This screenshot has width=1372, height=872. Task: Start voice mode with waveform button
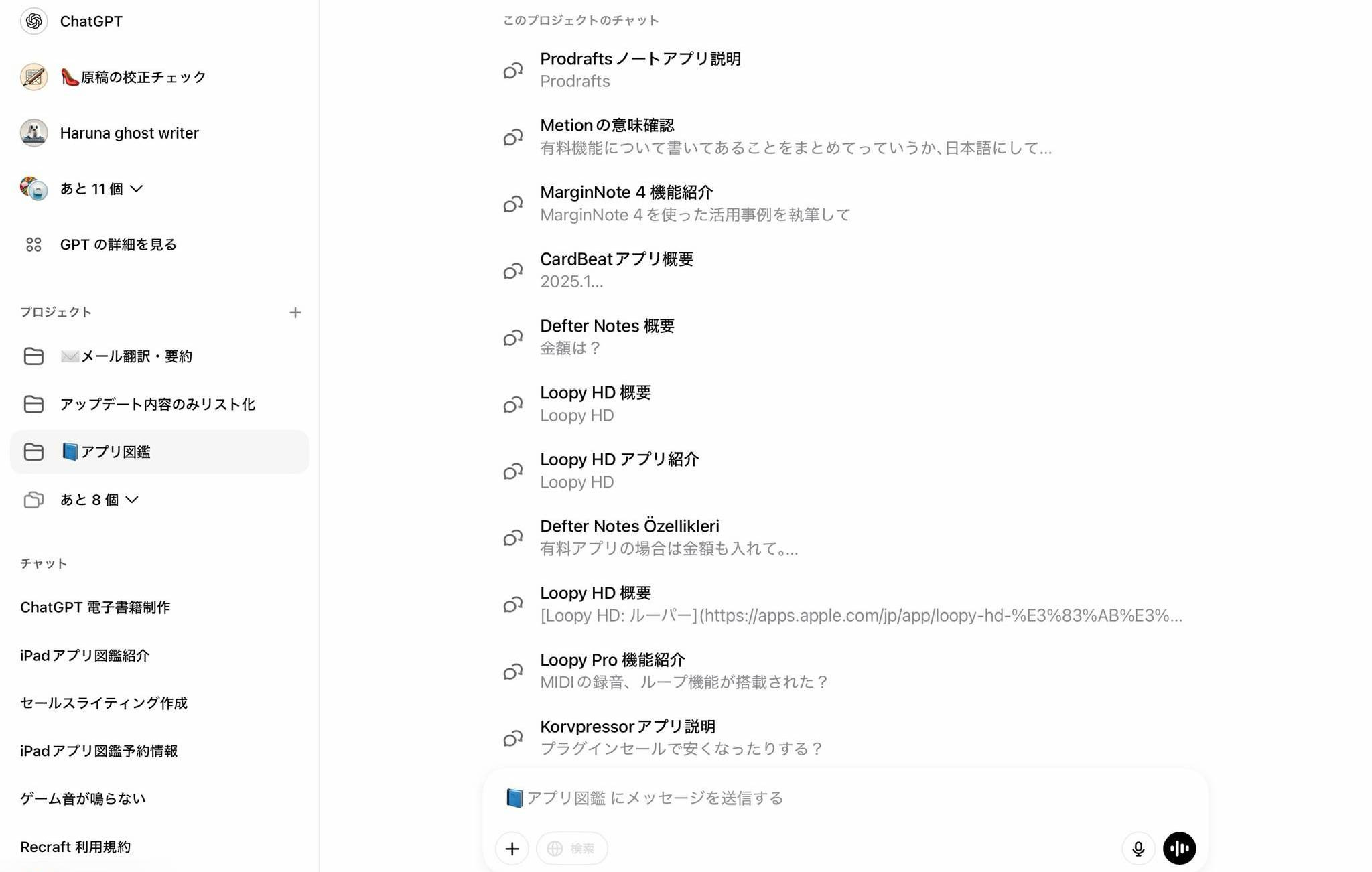1180,849
